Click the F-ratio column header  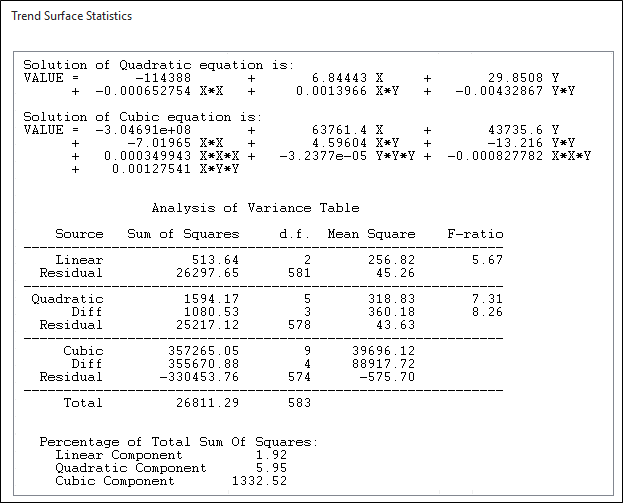(x=475, y=234)
